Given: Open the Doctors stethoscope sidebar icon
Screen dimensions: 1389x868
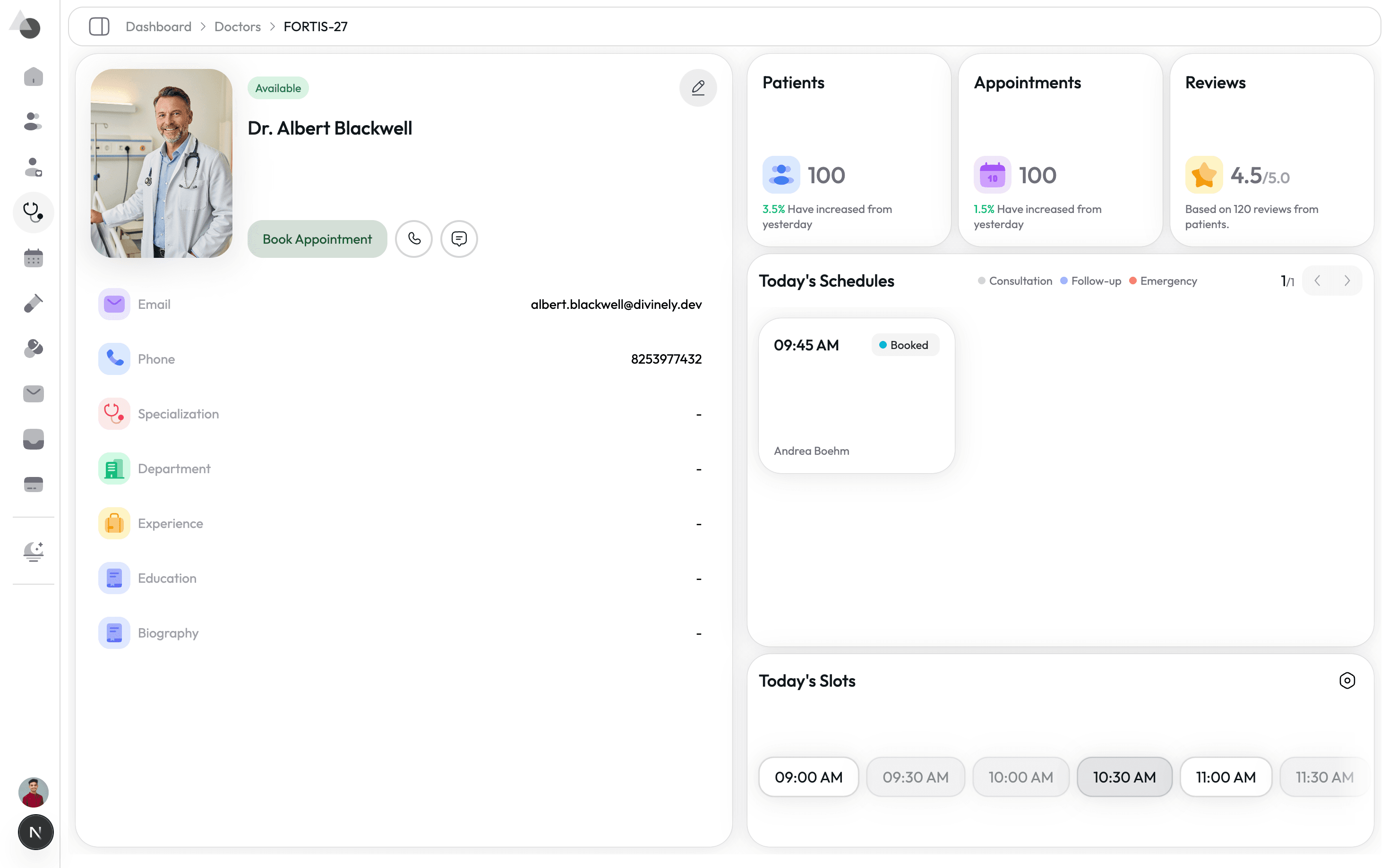Looking at the screenshot, I should point(33,213).
